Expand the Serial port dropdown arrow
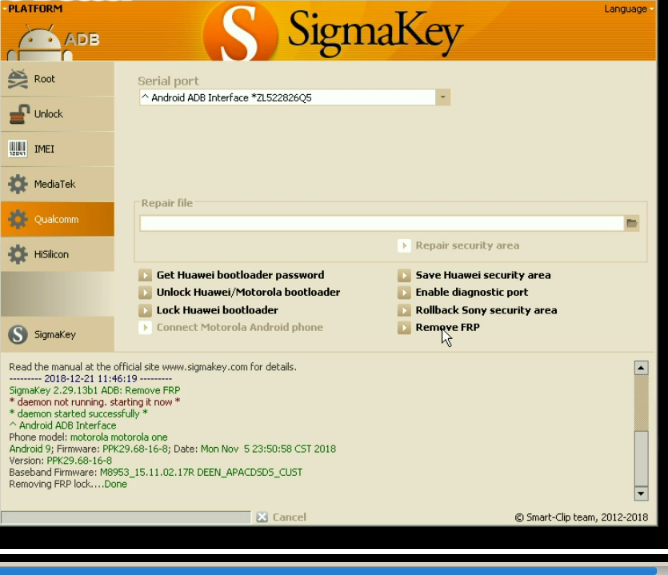 coord(443,98)
